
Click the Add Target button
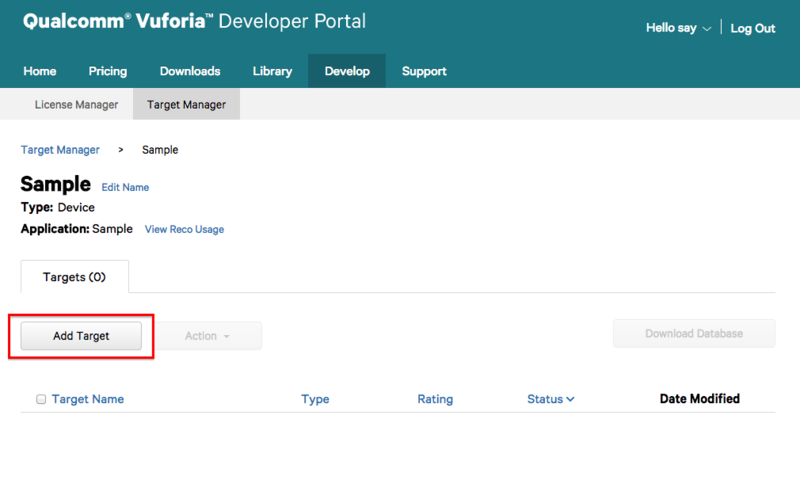click(x=81, y=336)
